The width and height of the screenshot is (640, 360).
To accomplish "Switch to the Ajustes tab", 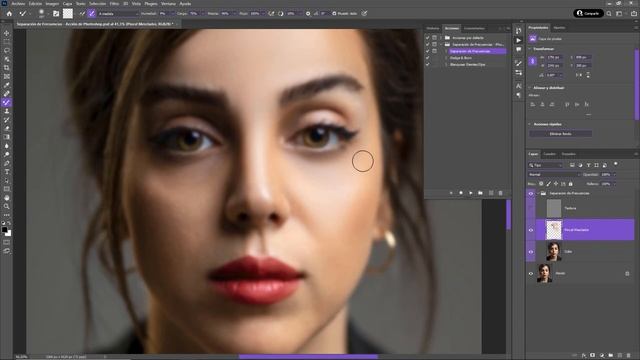I will click(559, 28).
